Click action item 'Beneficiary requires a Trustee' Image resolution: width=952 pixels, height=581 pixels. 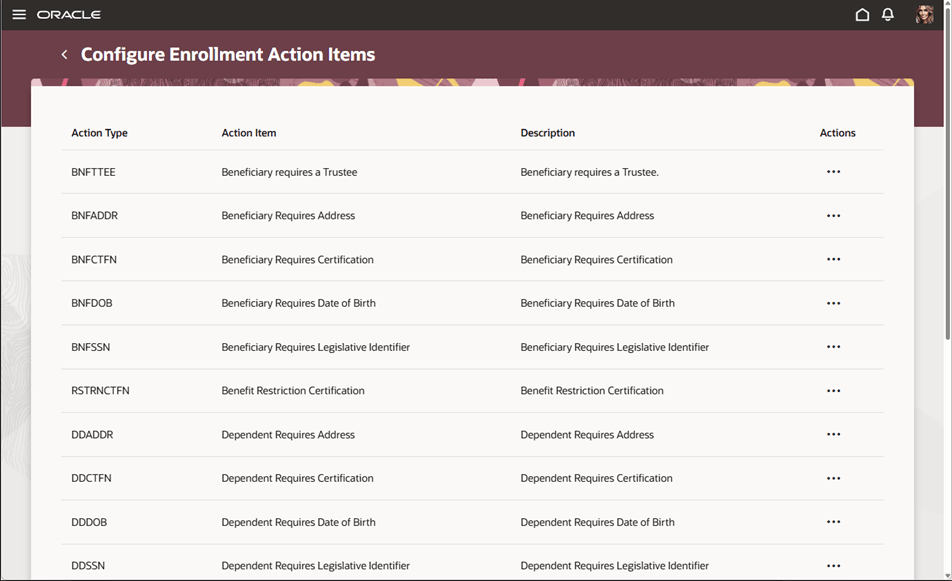[289, 172]
